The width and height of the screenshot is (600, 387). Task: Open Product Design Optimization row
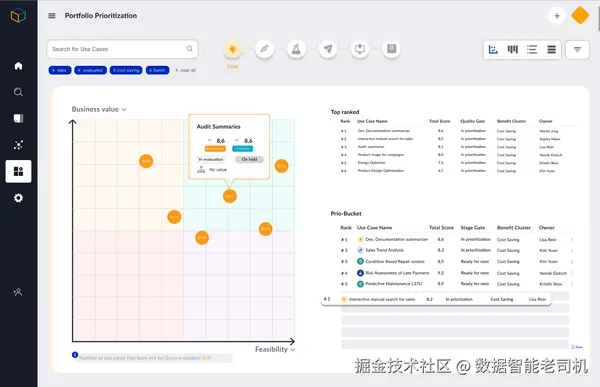coord(457,171)
